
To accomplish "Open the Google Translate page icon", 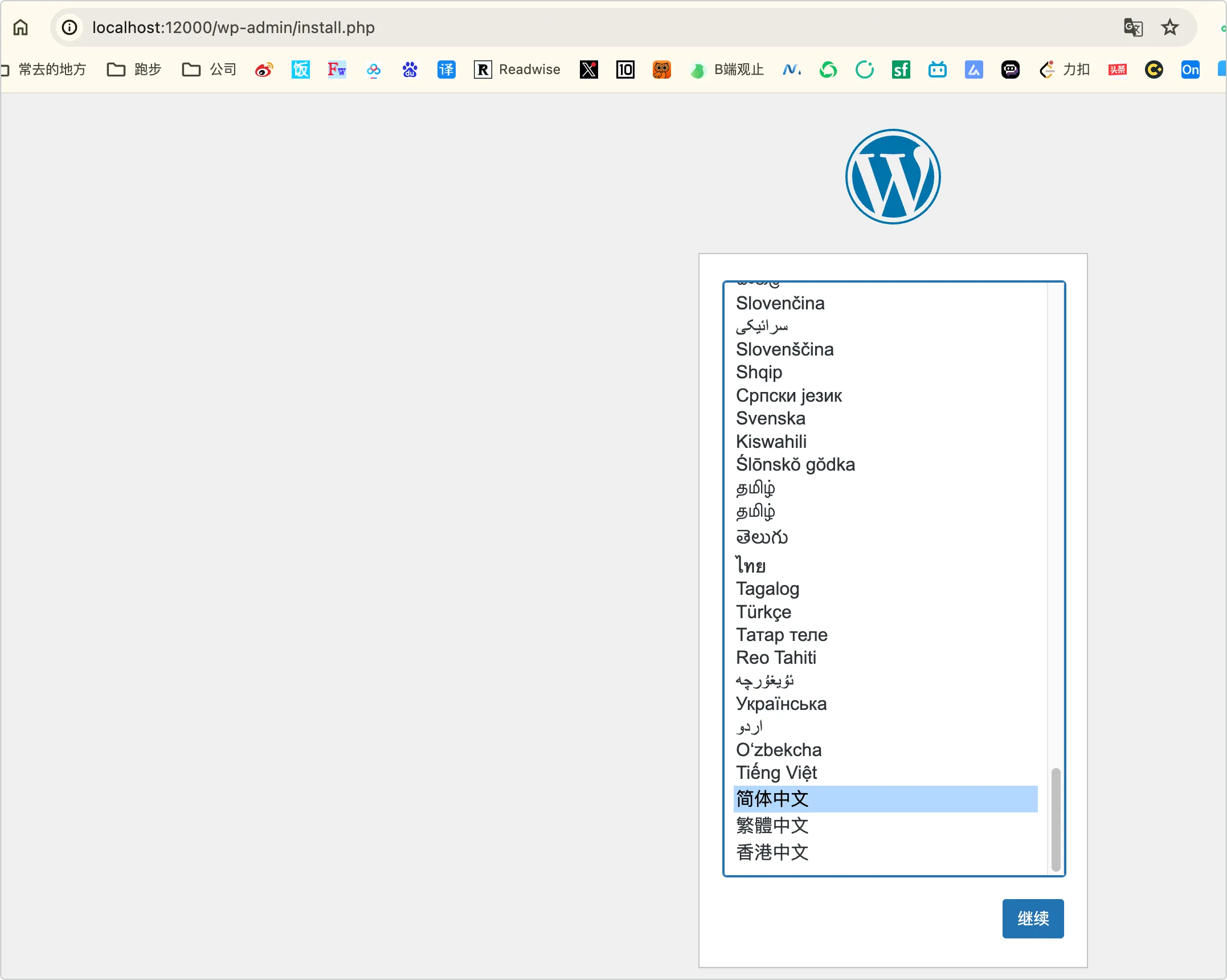I will point(1132,27).
